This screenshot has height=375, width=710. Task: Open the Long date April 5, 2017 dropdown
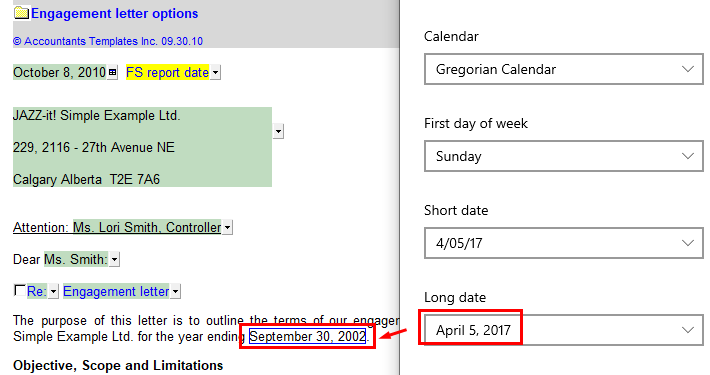click(563, 330)
